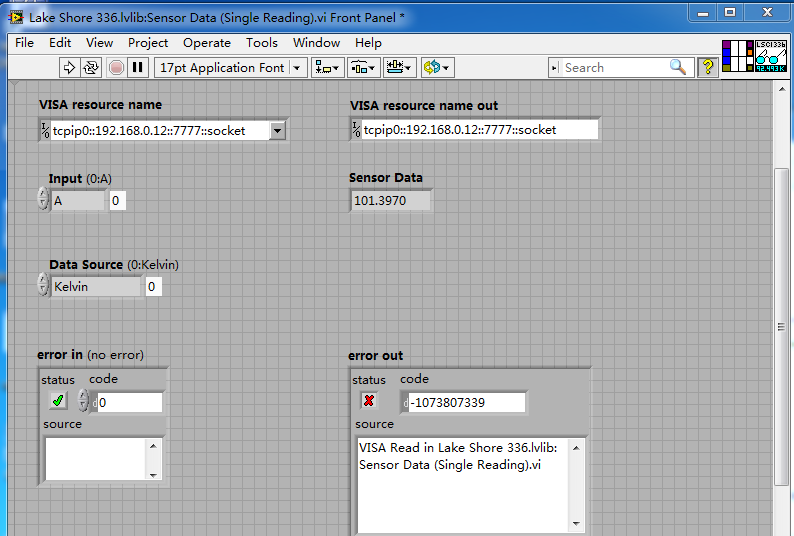Maximize the front panel window
The image size is (794, 536).
point(730,13)
